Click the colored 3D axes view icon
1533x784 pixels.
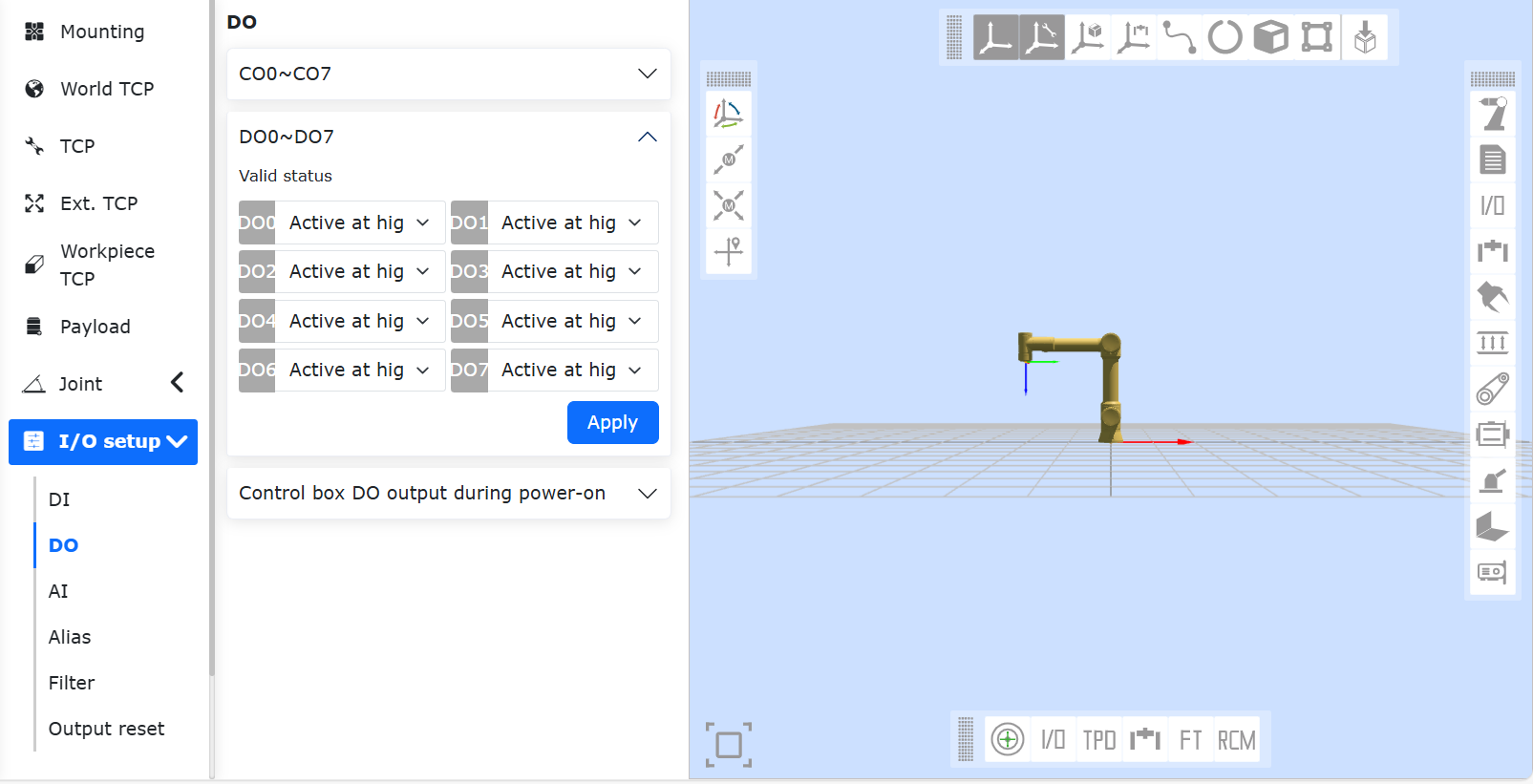(x=729, y=114)
